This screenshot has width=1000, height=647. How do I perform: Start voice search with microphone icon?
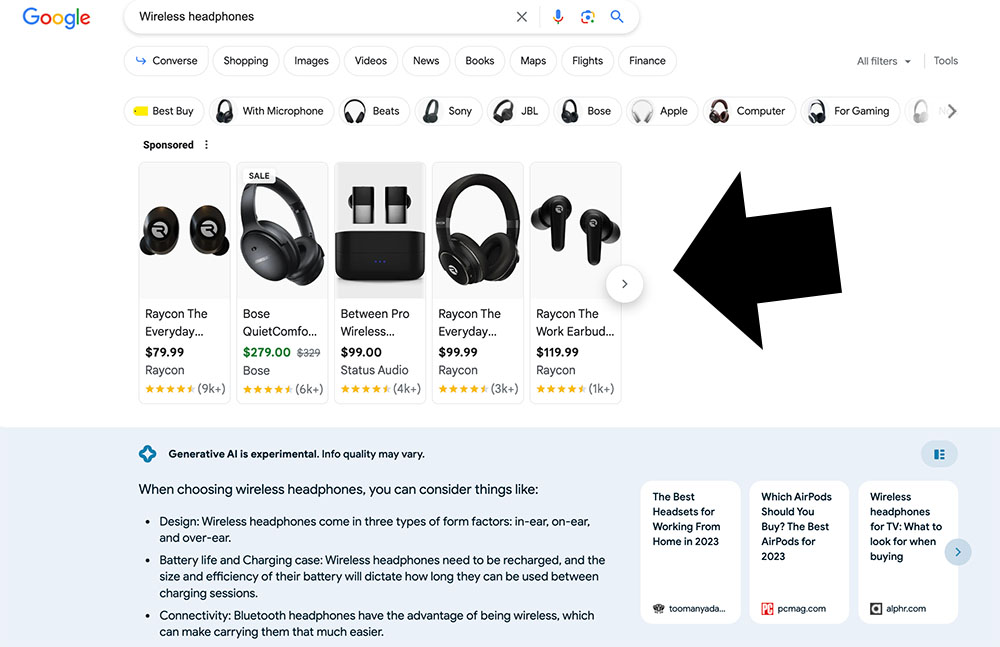558,17
